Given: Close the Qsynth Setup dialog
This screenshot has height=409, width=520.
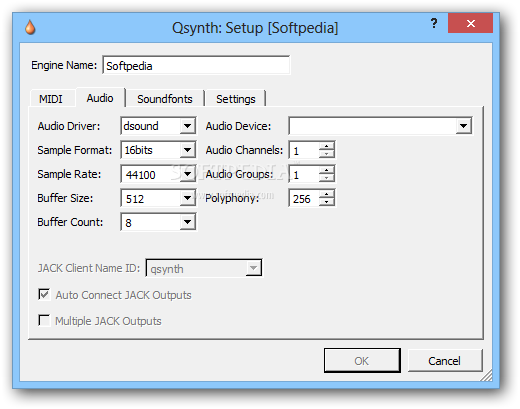Looking at the screenshot, I should coord(470,23).
